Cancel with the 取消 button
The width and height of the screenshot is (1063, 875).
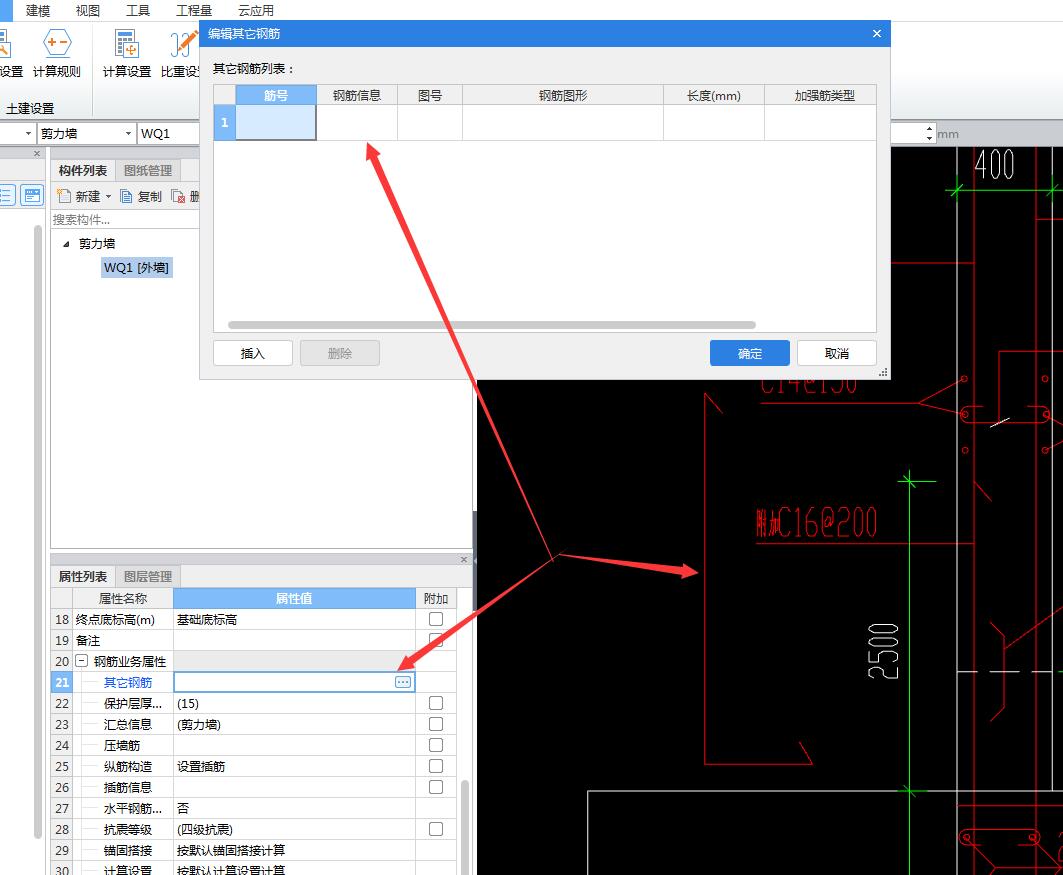tap(837, 353)
